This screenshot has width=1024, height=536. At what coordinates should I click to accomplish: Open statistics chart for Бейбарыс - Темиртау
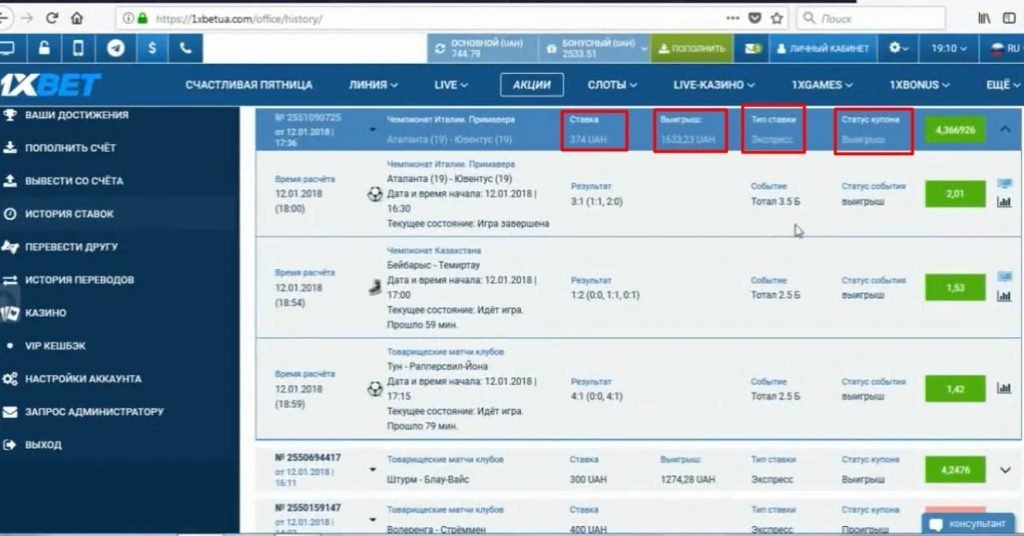pyautogui.click(x=1004, y=296)
